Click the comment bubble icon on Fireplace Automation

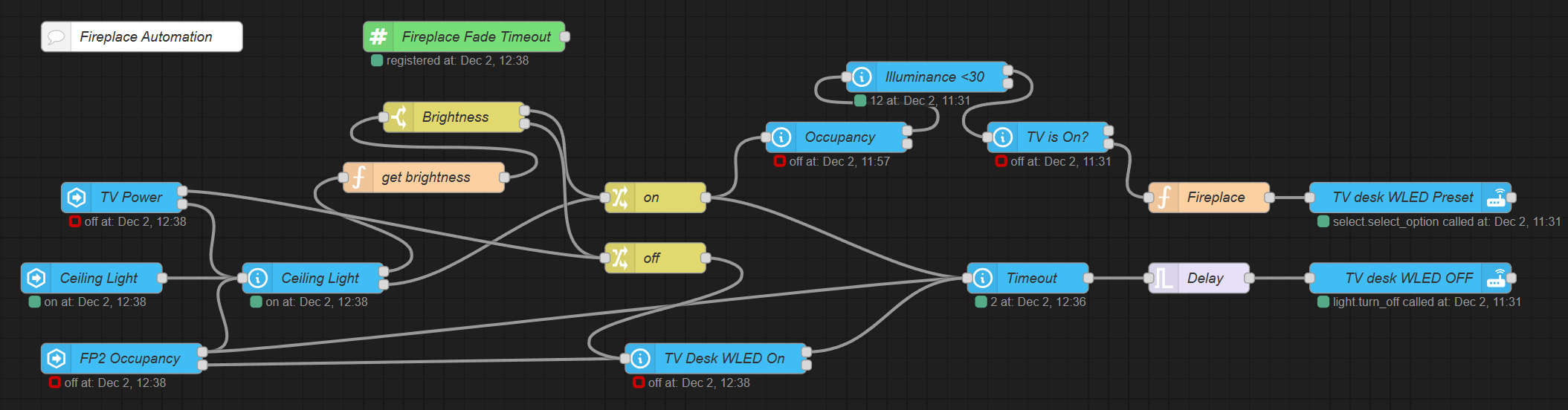pyautogui.click(x=56, y=37)
